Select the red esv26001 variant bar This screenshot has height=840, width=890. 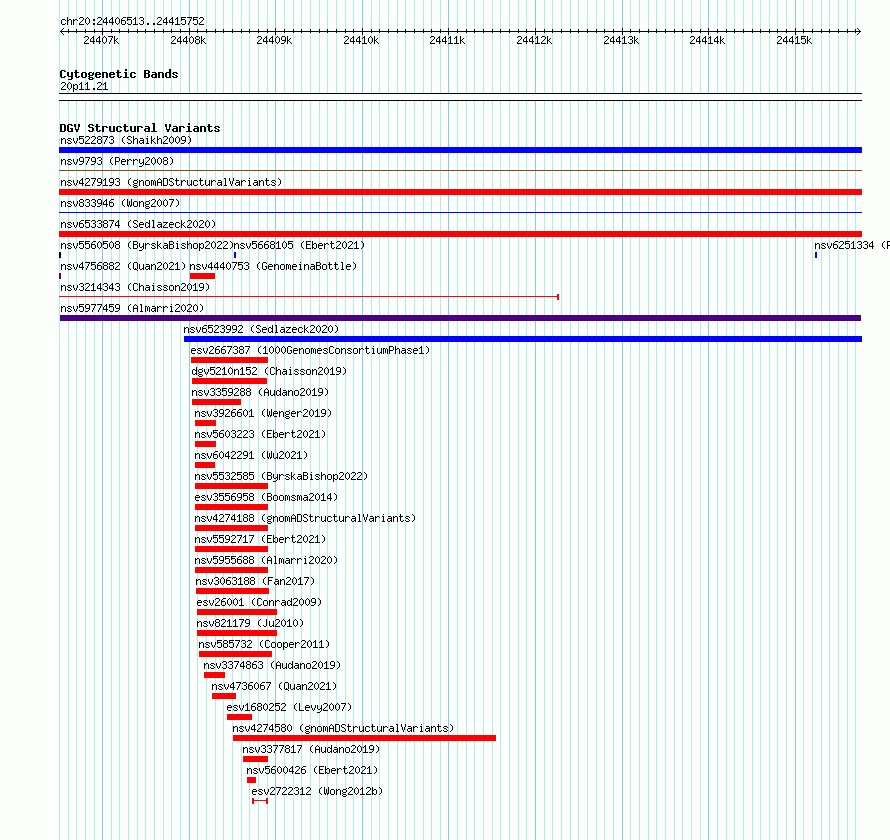click(x=237, y=612)
